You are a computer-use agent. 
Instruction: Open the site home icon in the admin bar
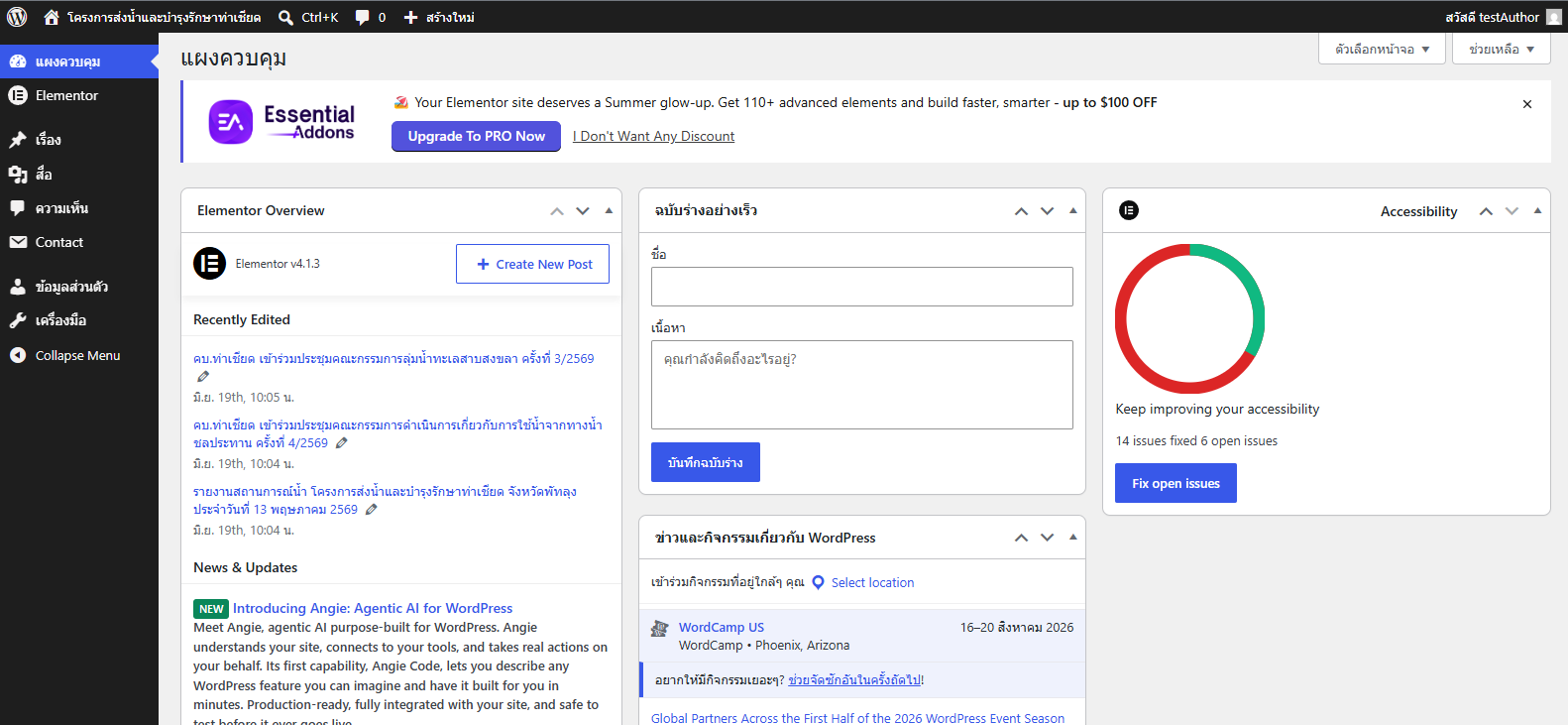pyautogui.click(x=52, y=17)
